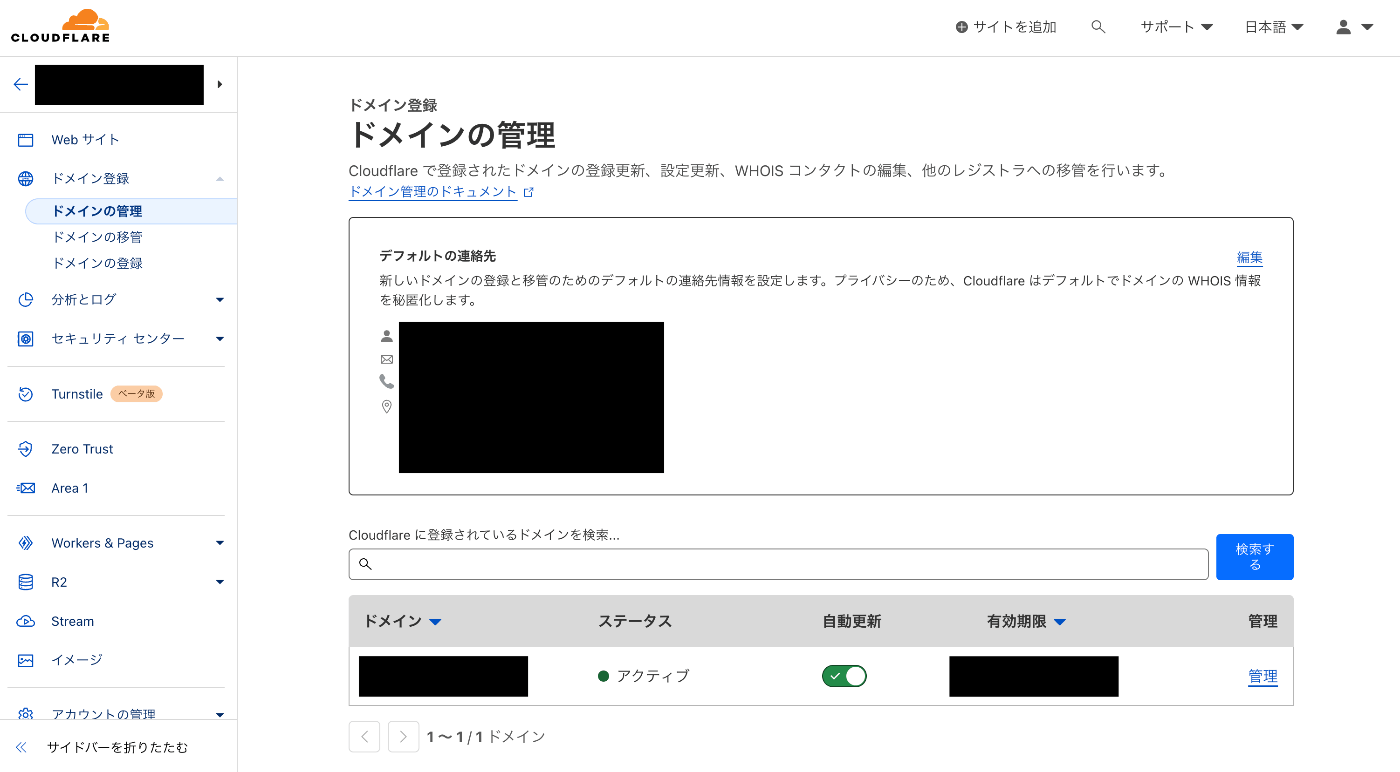Expand the R2 section arrow
The width and height of the screenshot is (1400, 772).
220,582
